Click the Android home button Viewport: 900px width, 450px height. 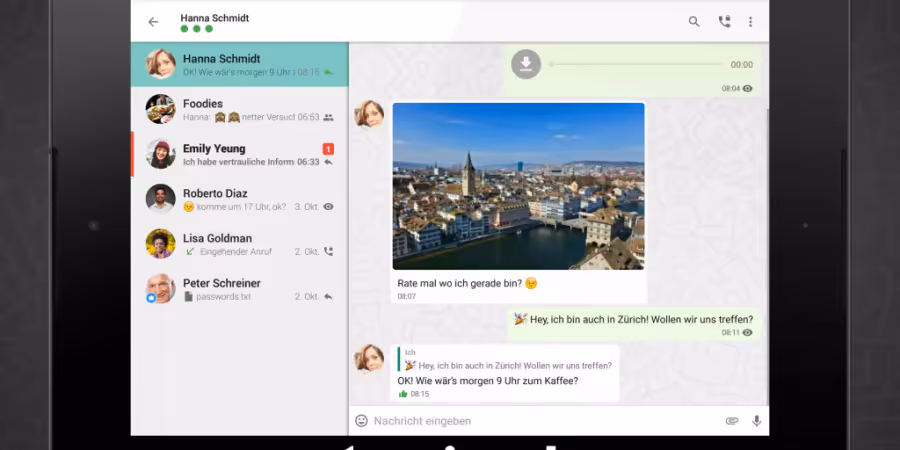pyautogui.click(x=450, y=447)
